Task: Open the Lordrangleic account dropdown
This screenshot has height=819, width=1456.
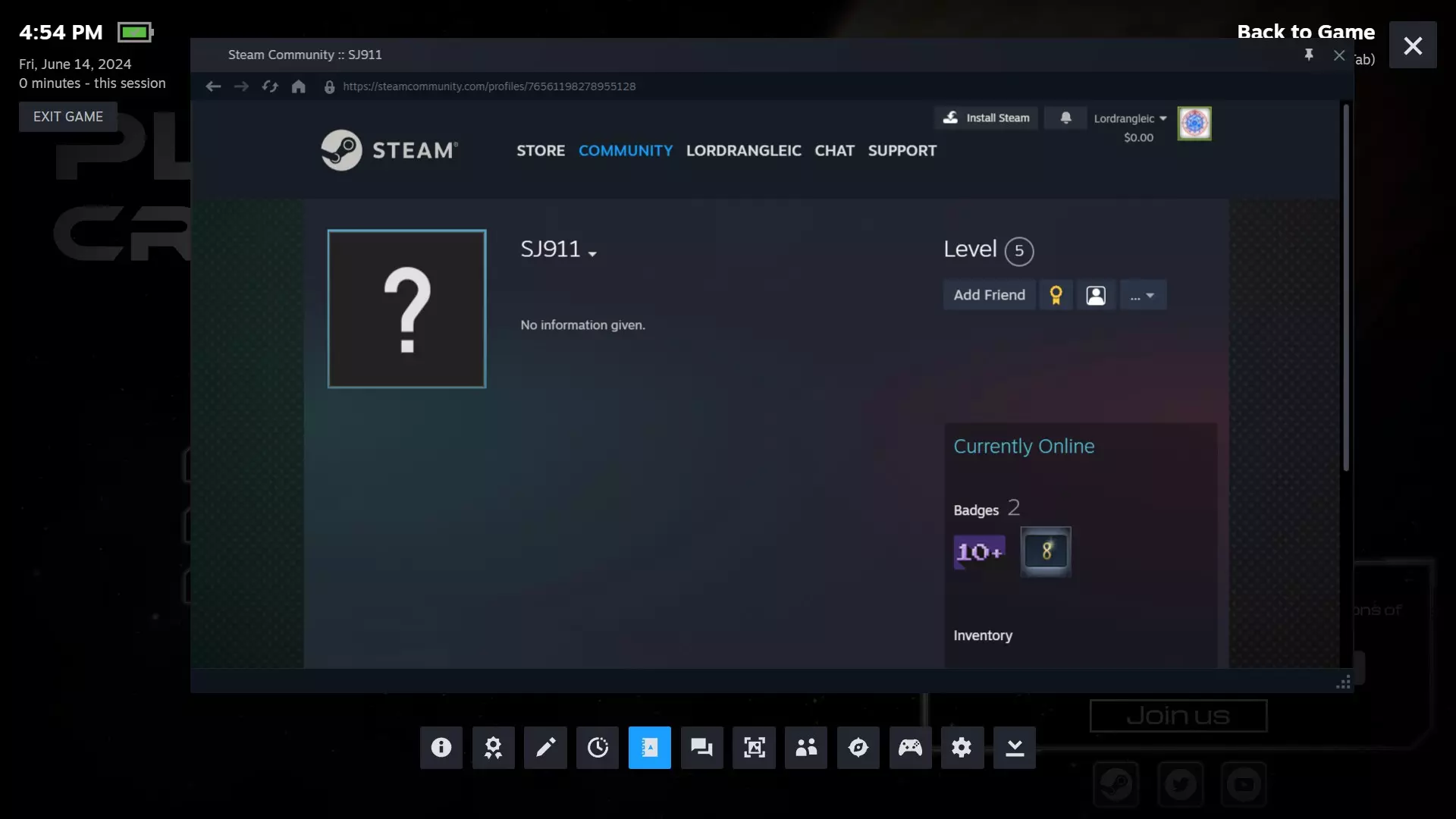Action: click(x=1130, y=118)
